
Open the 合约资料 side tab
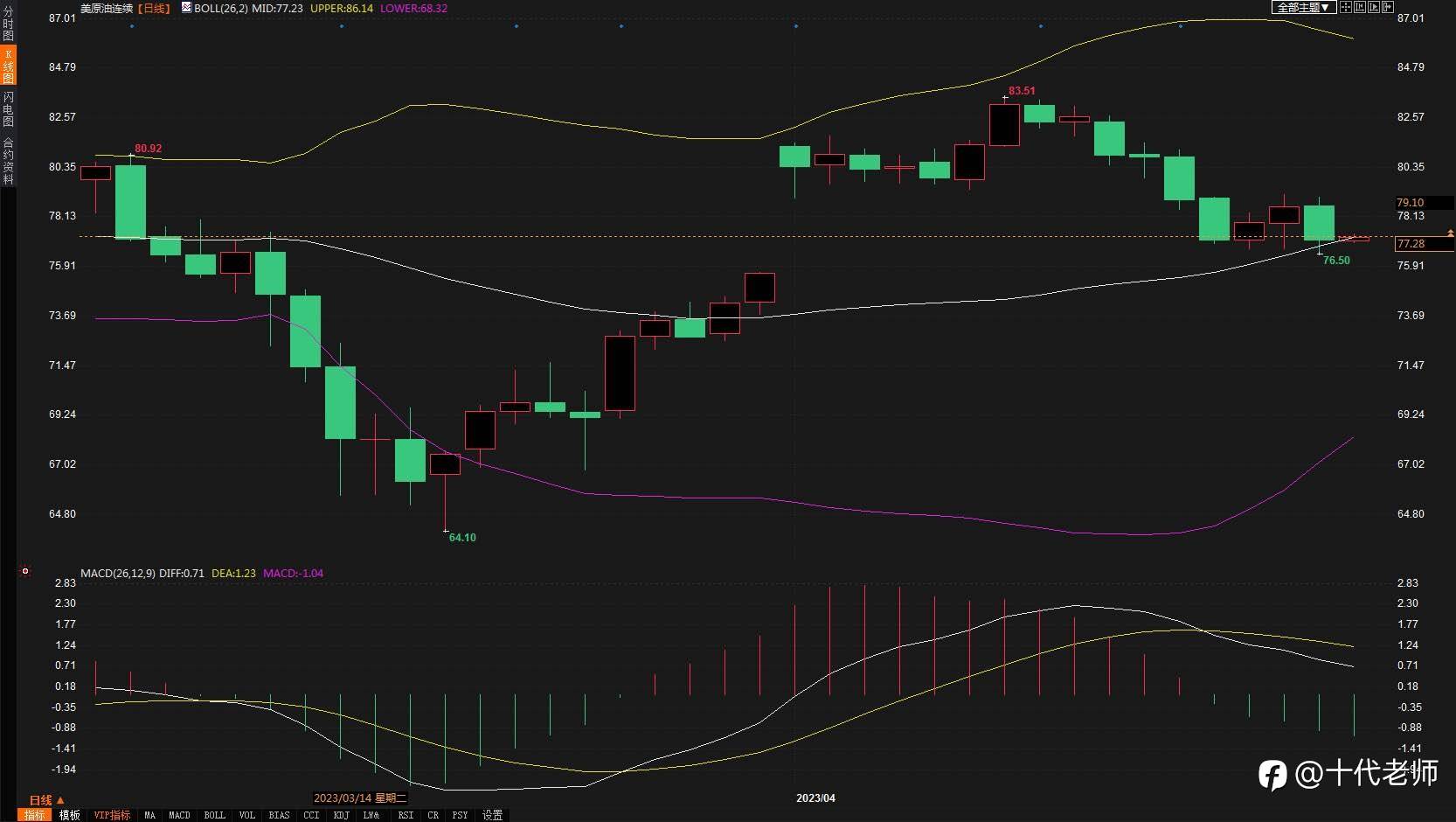tap(8, 161)
